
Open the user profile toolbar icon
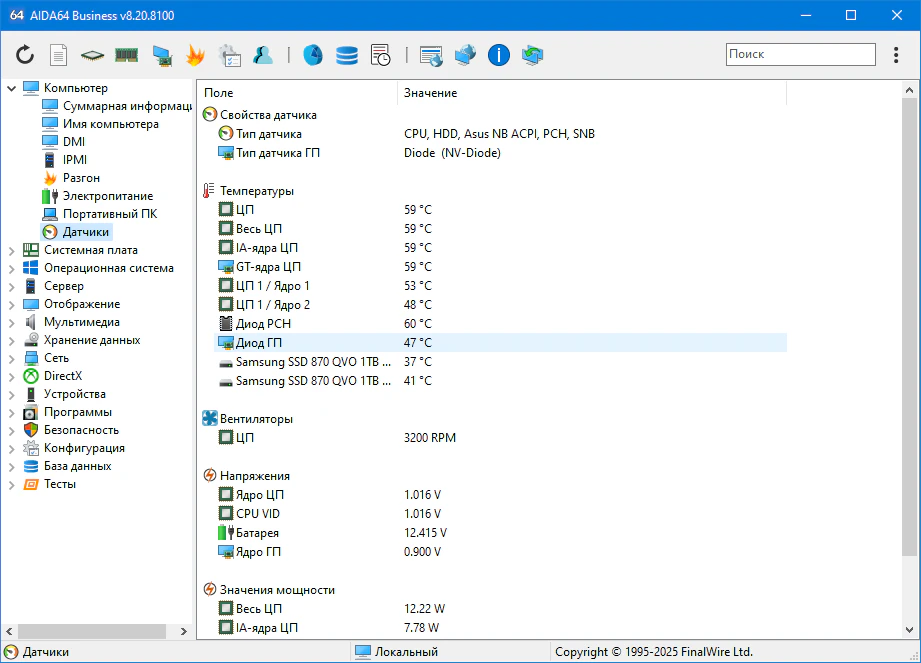(x=263, y=55)
